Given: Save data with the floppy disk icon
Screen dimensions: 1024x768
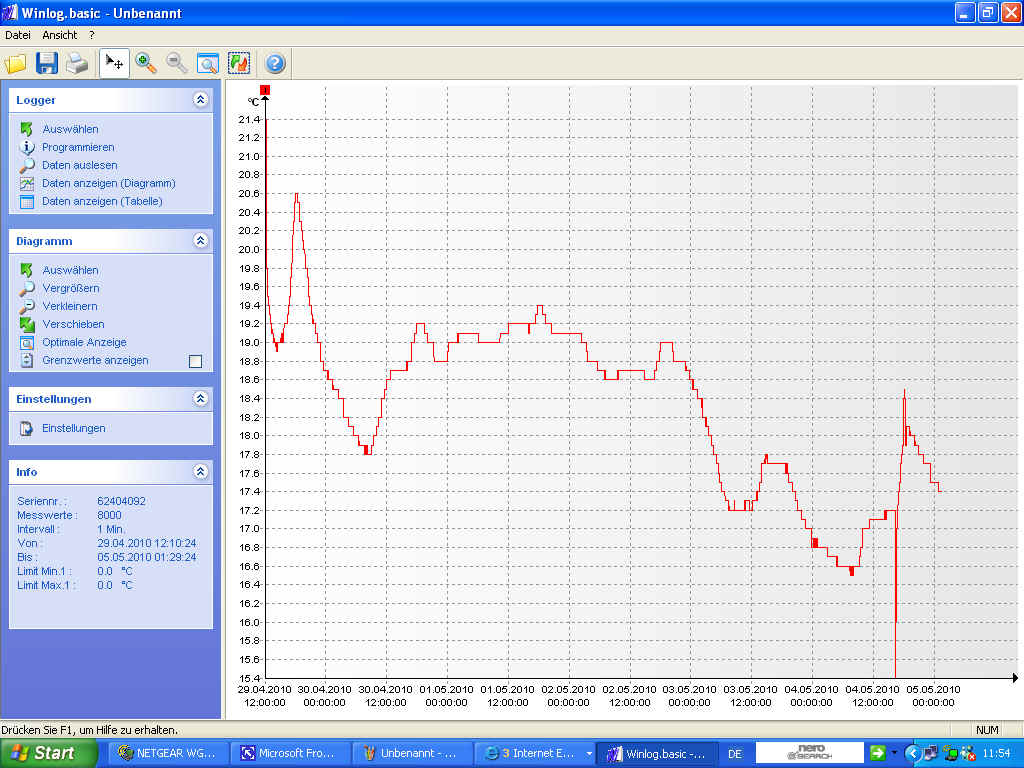Looking at the screenshot, I should coord(46,63).
